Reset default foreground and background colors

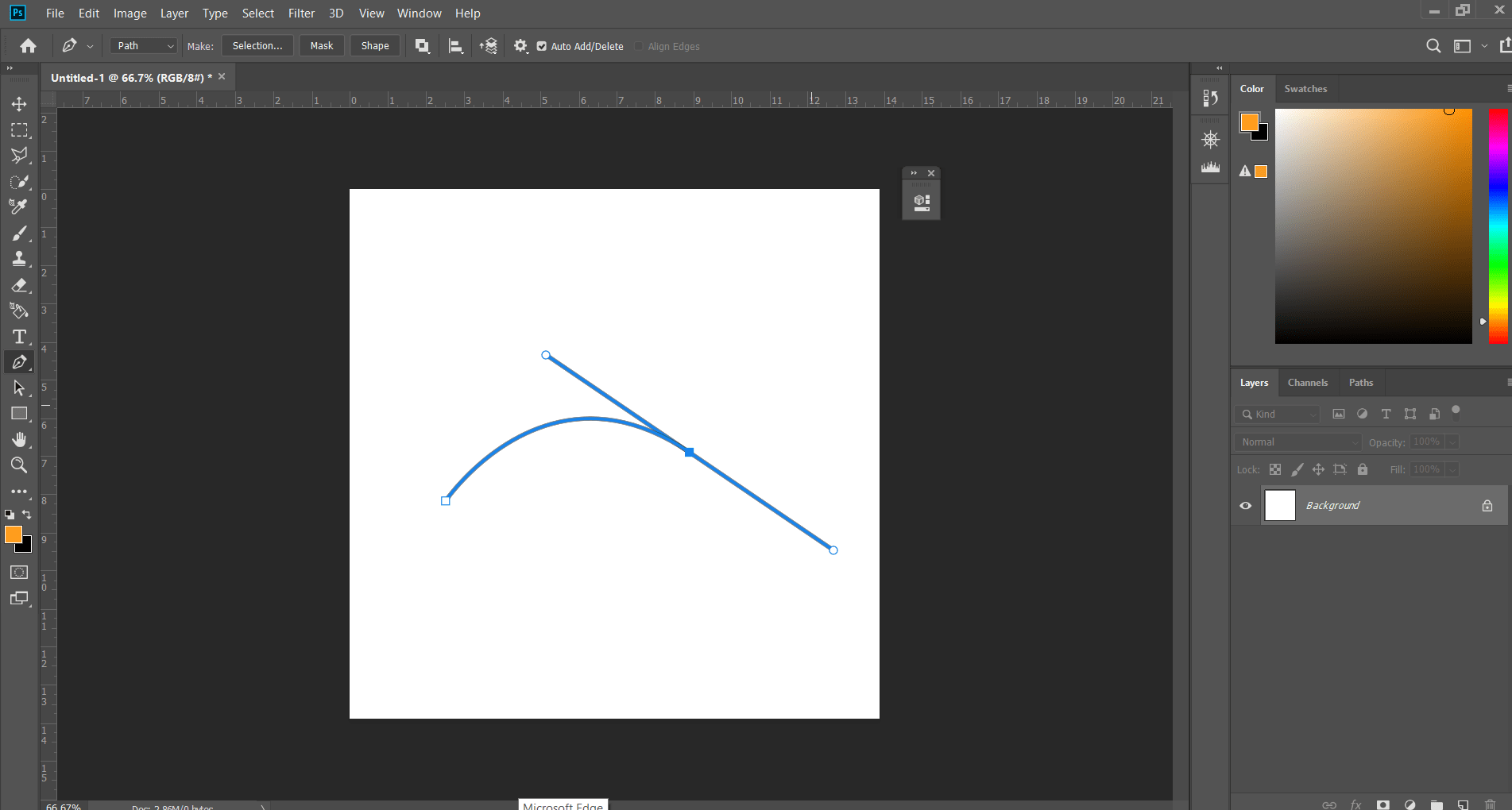coord(10,515)
